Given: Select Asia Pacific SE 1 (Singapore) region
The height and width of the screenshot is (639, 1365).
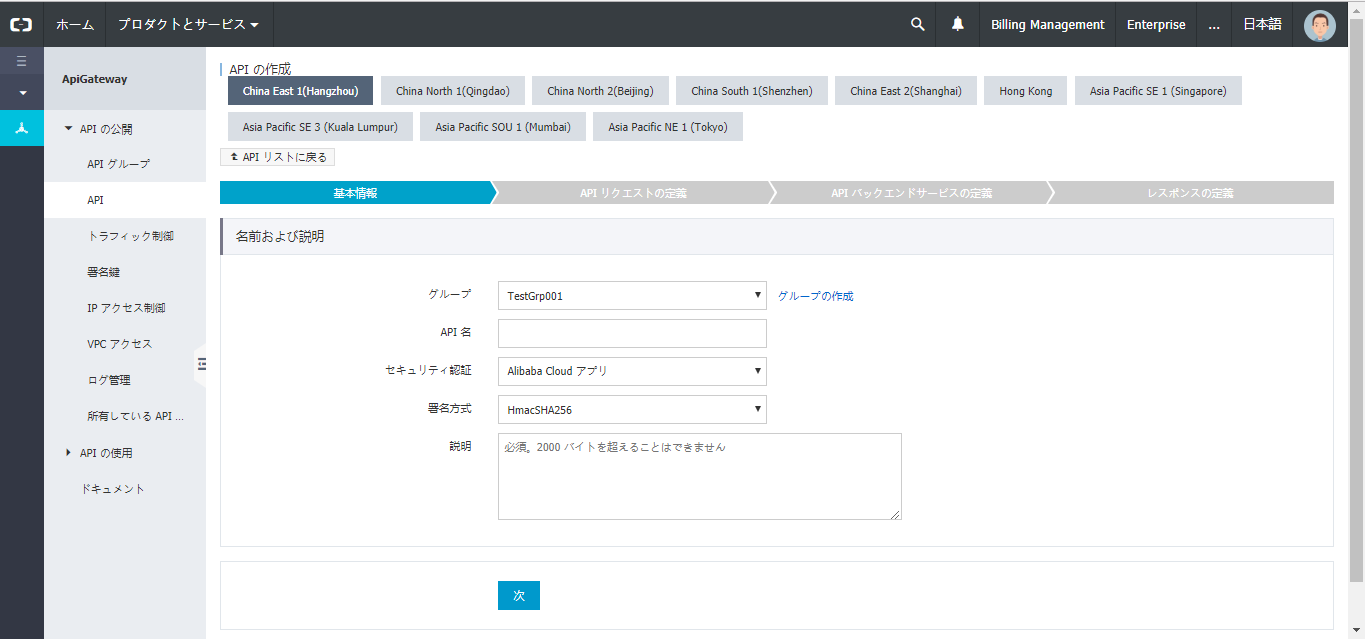Looking at the screenshot, I should [1158, 91].
